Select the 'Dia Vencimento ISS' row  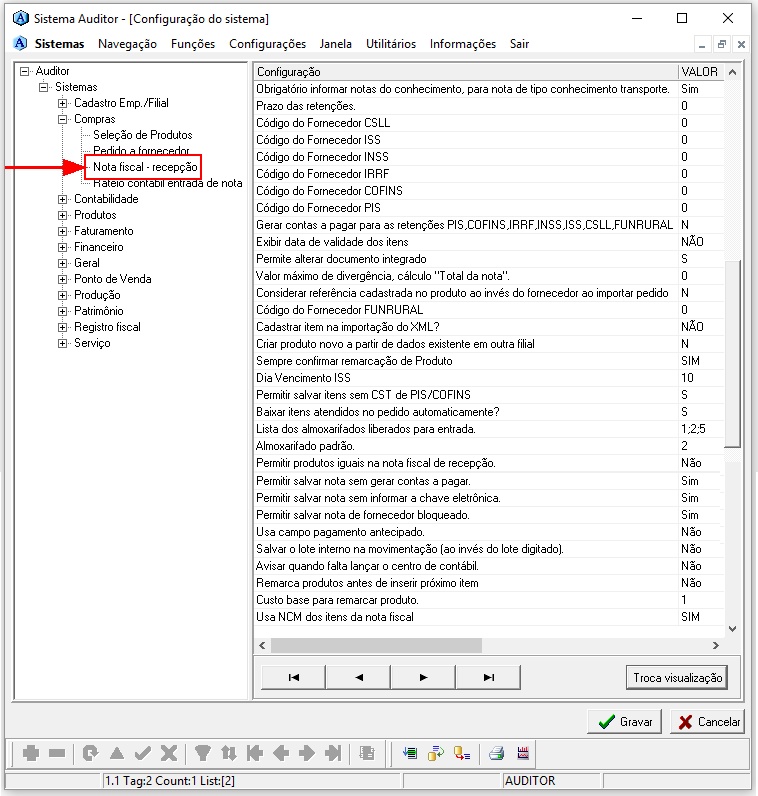tap(488, 378)
